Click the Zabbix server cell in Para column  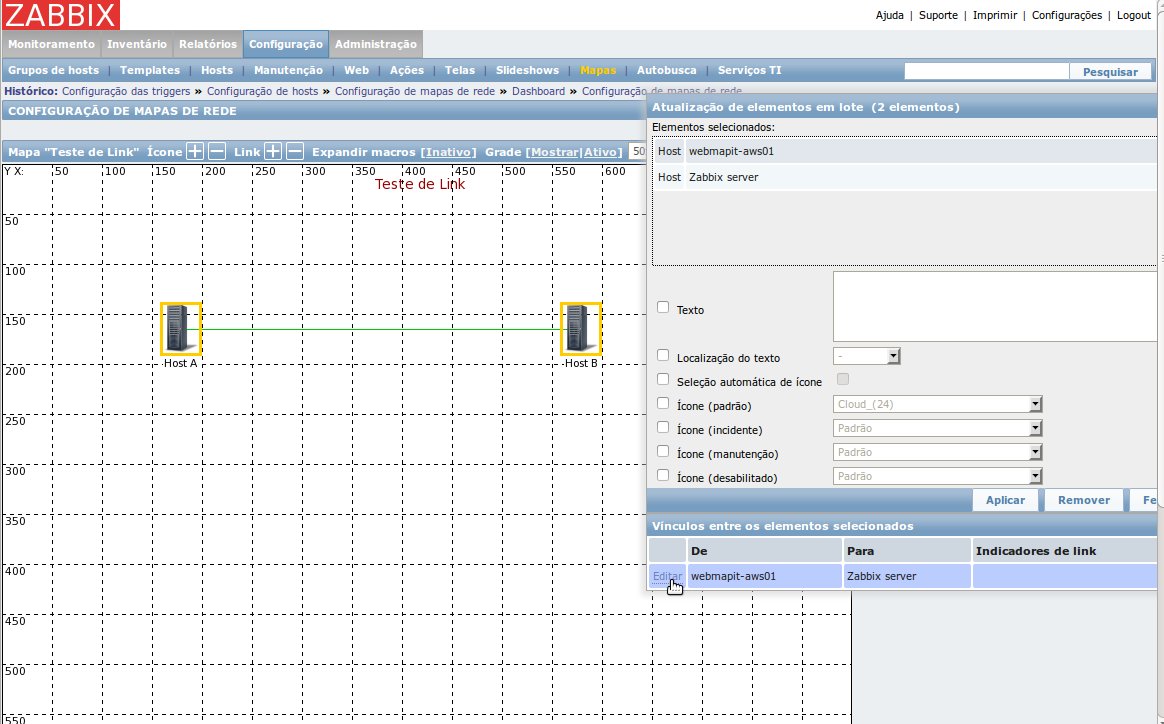(907, 575)
